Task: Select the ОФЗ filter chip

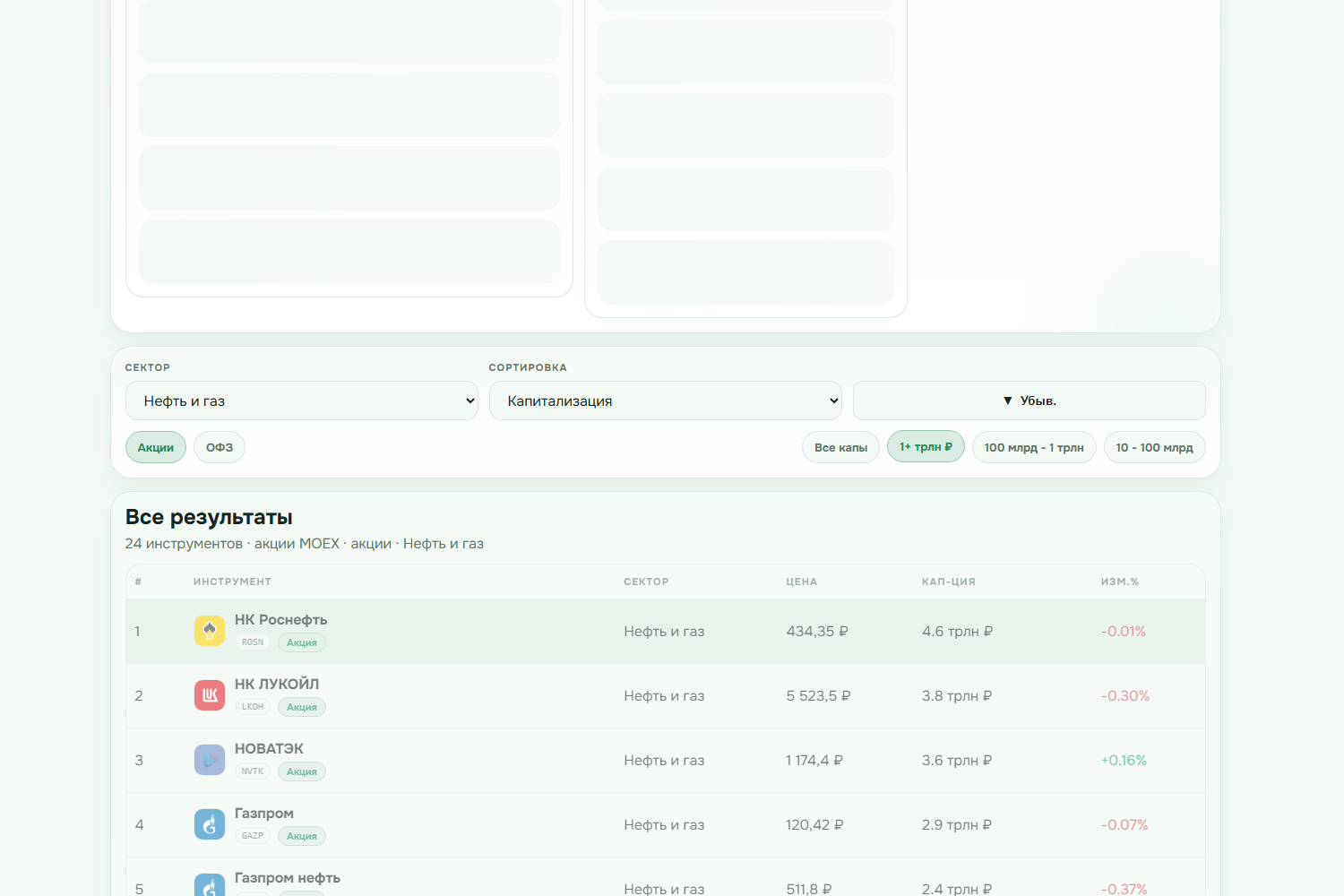Action: point(220,447)
